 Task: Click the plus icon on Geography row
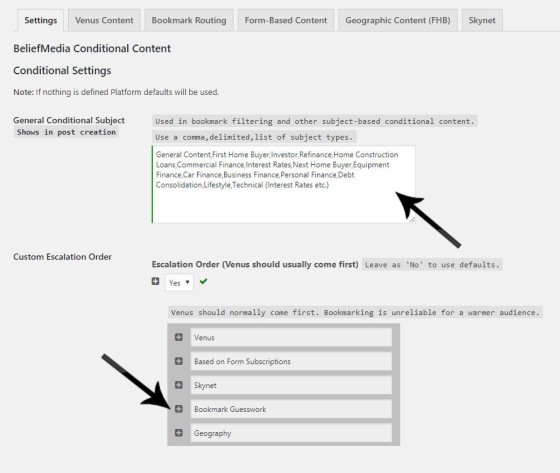pyautogui.click(x=179, y=433)
